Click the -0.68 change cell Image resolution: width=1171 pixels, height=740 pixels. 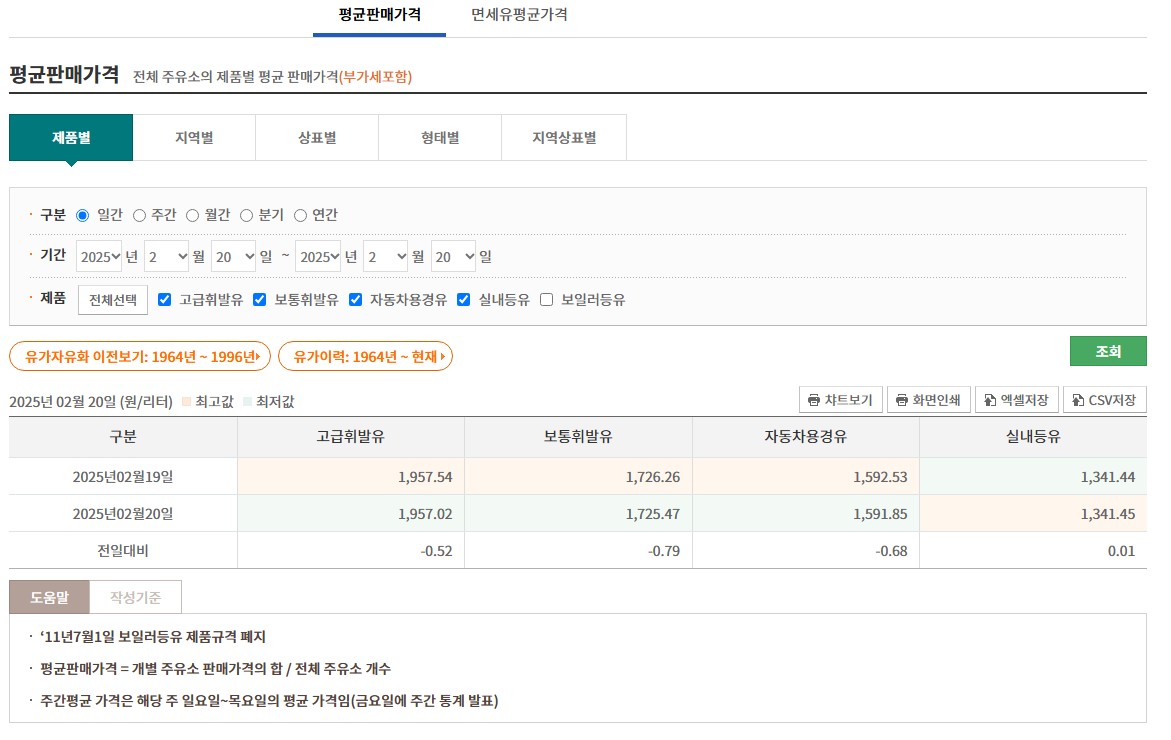[806, 551]
